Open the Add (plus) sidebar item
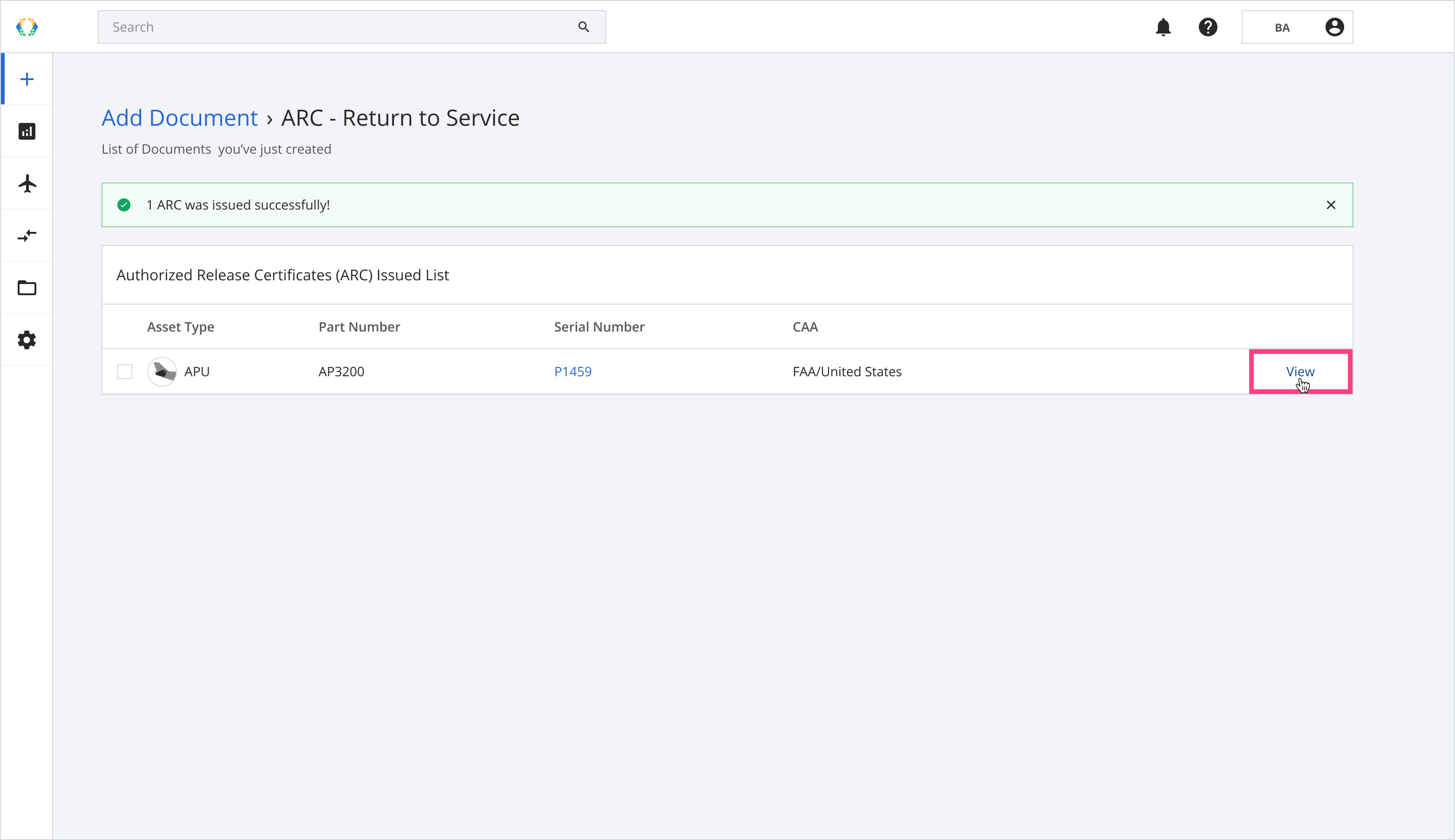 coord(27,79)
